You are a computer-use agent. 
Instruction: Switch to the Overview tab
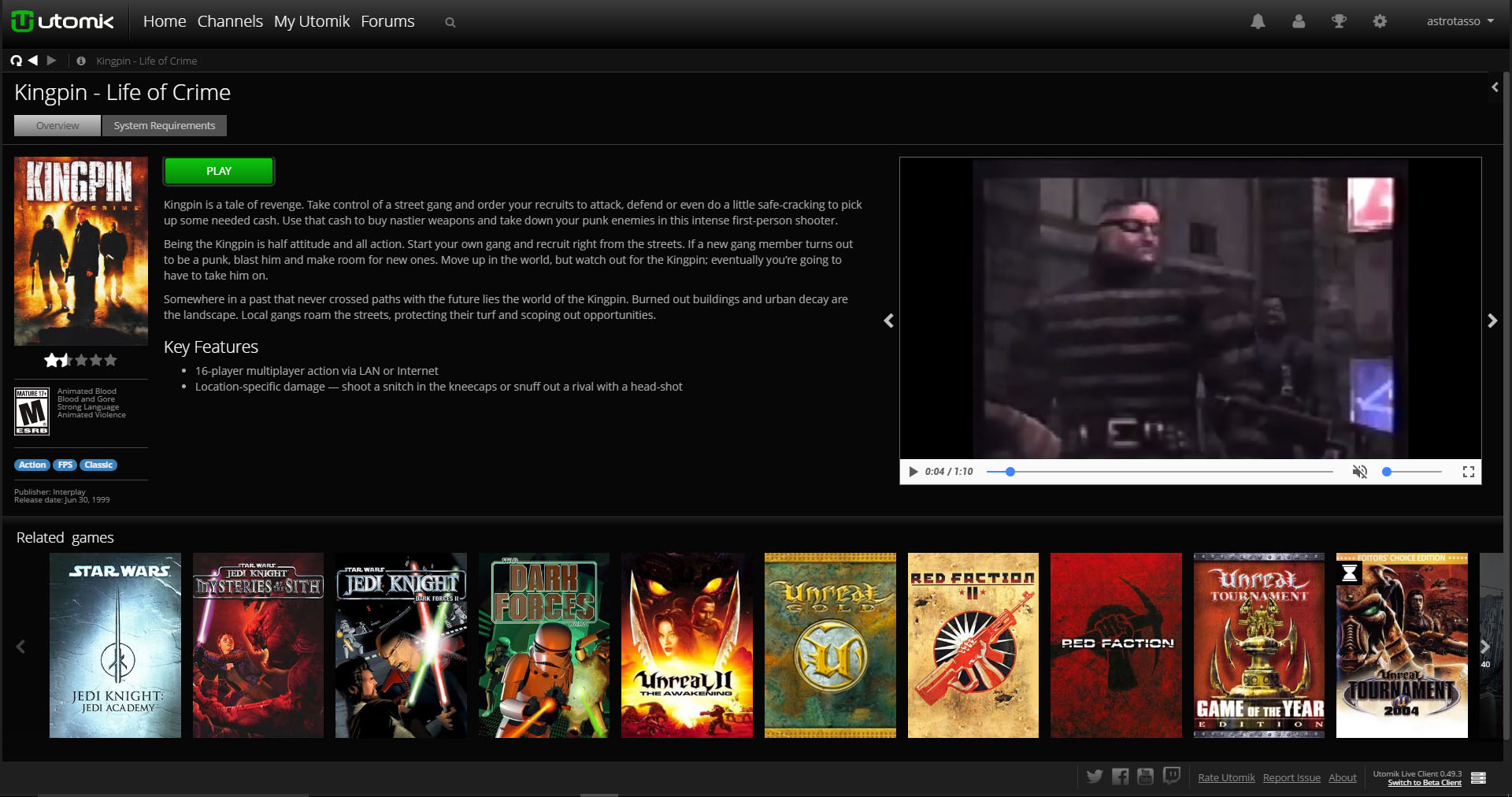(57, 126)
